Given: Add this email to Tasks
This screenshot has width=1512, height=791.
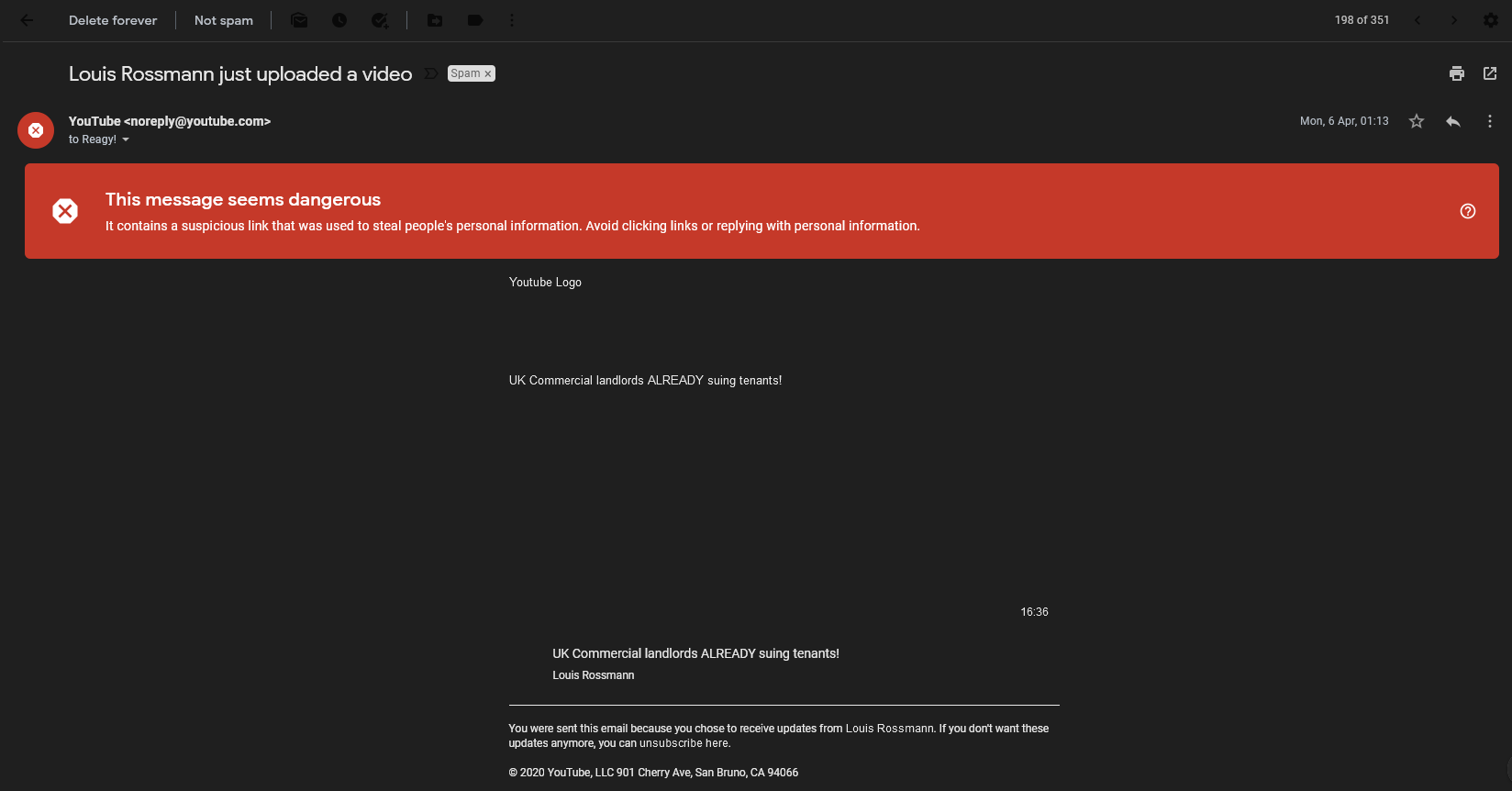Looking at the screenshot, I should 380,20.
